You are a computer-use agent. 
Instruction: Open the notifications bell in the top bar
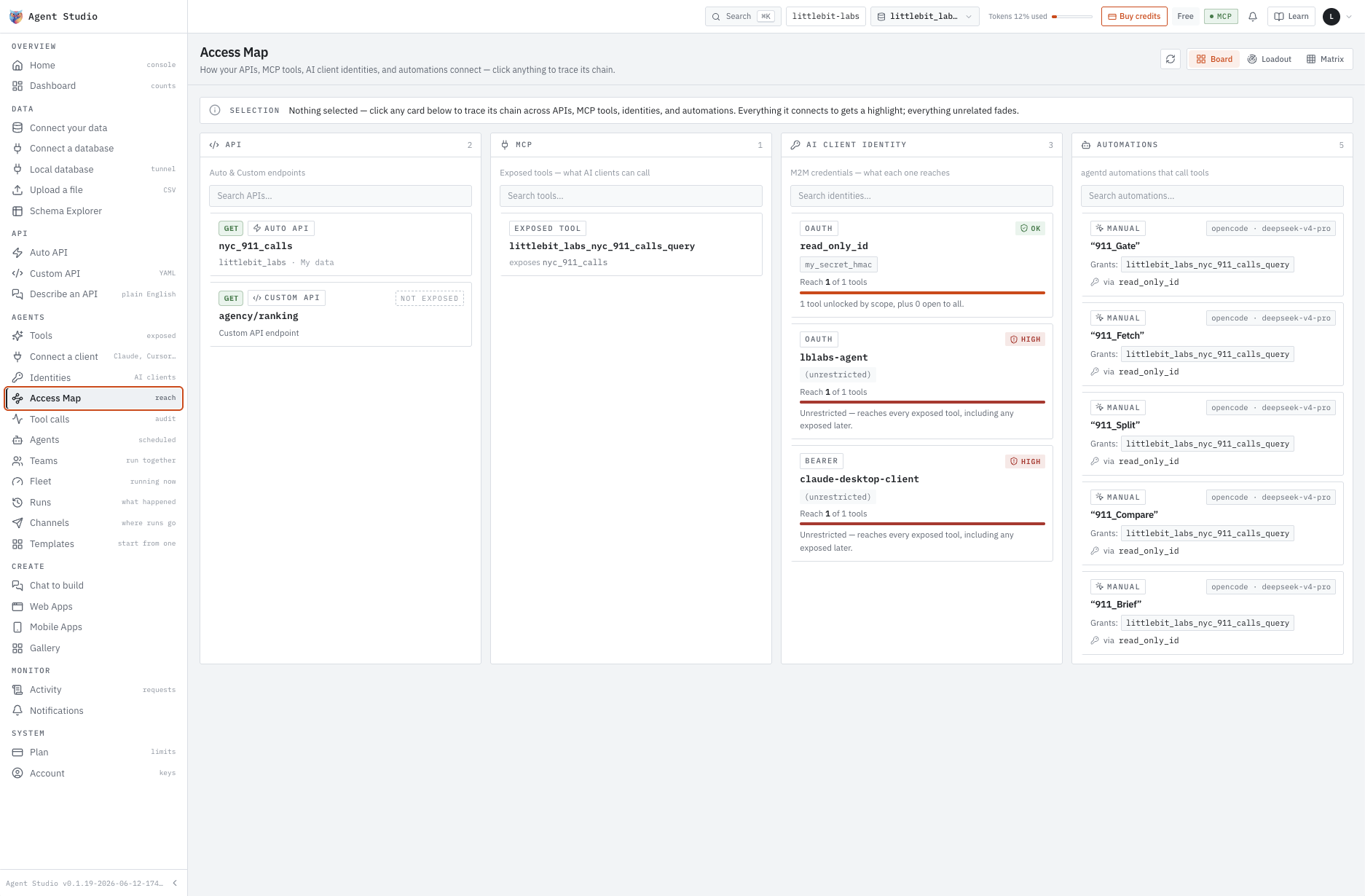point(1253,16)
